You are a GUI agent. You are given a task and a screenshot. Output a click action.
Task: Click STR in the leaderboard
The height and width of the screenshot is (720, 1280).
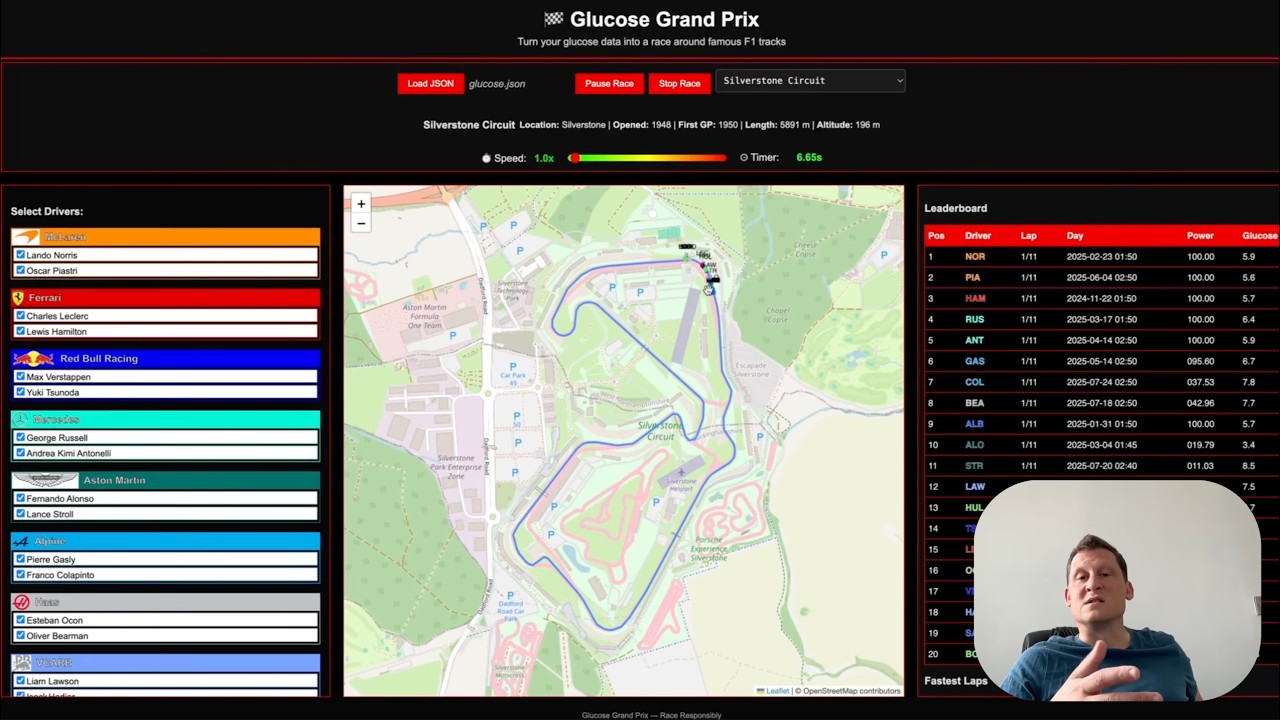(974, 466)
